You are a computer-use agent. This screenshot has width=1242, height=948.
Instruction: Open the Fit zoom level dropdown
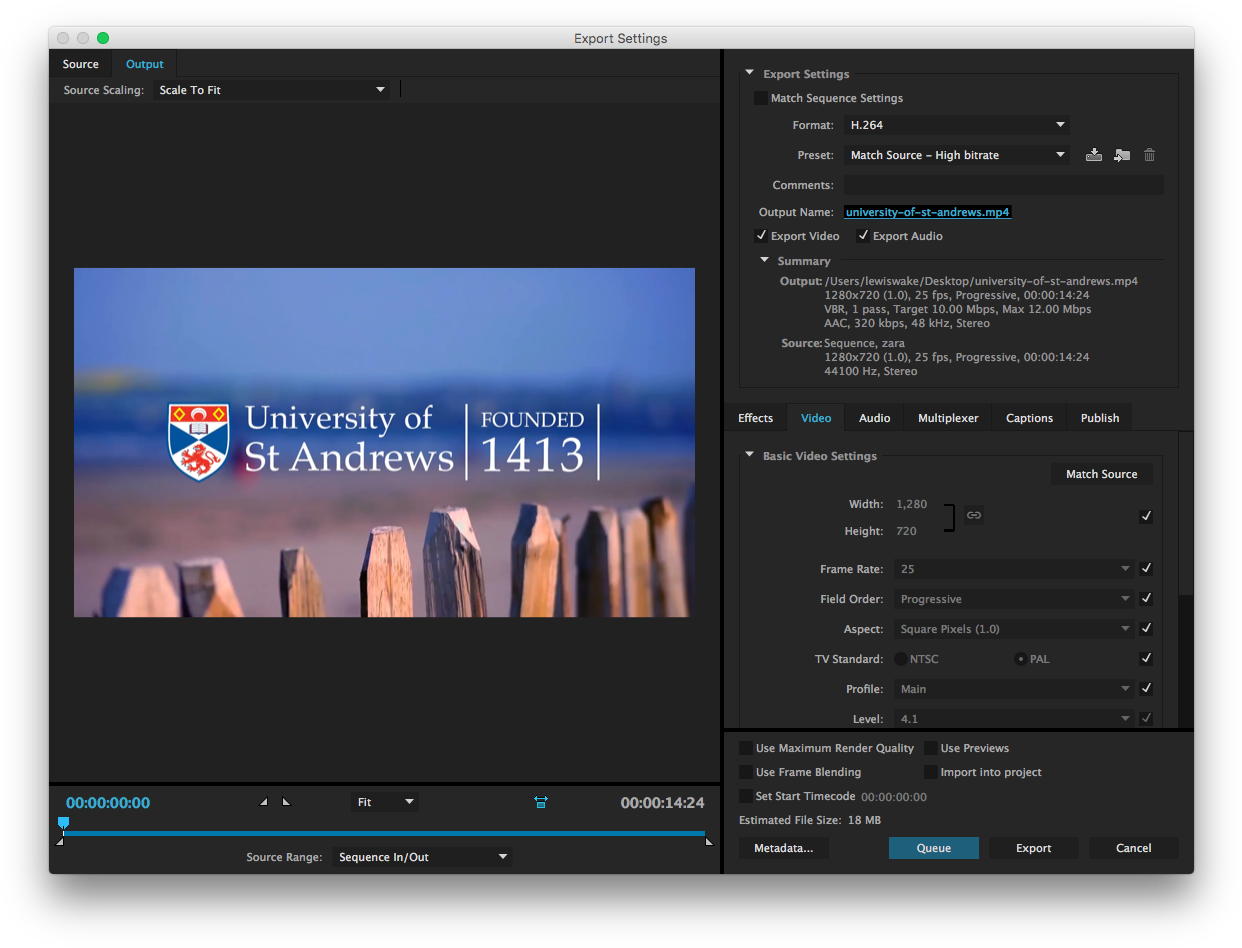[385, 802]
